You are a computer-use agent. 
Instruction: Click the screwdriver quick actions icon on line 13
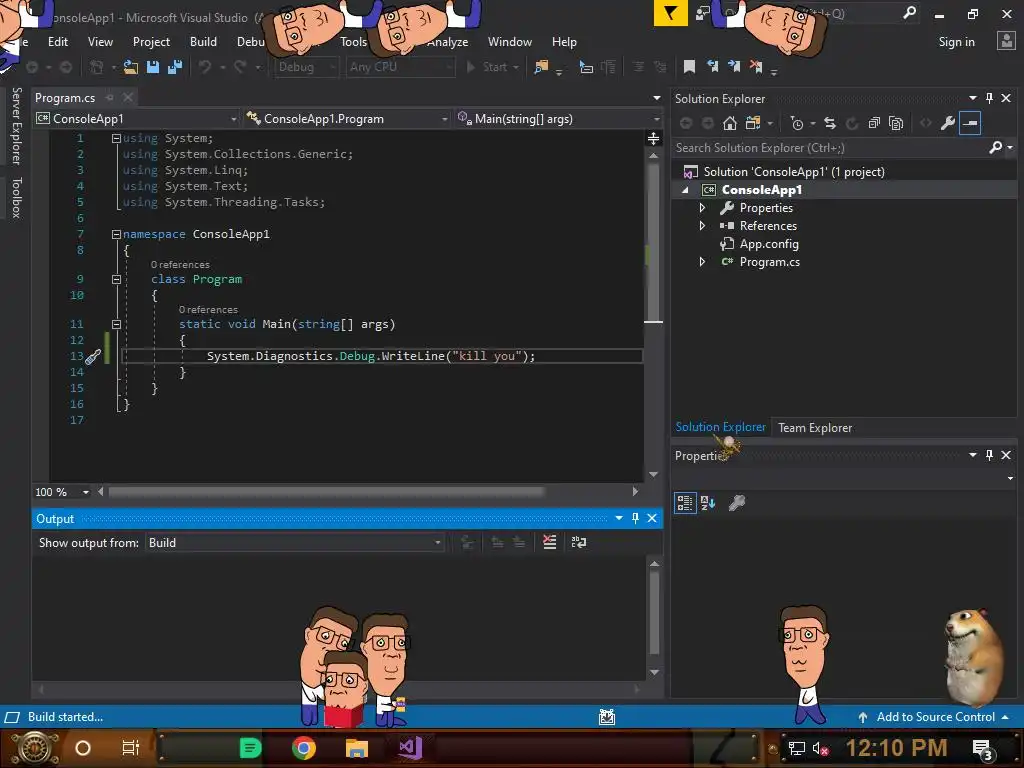point(93,357)
